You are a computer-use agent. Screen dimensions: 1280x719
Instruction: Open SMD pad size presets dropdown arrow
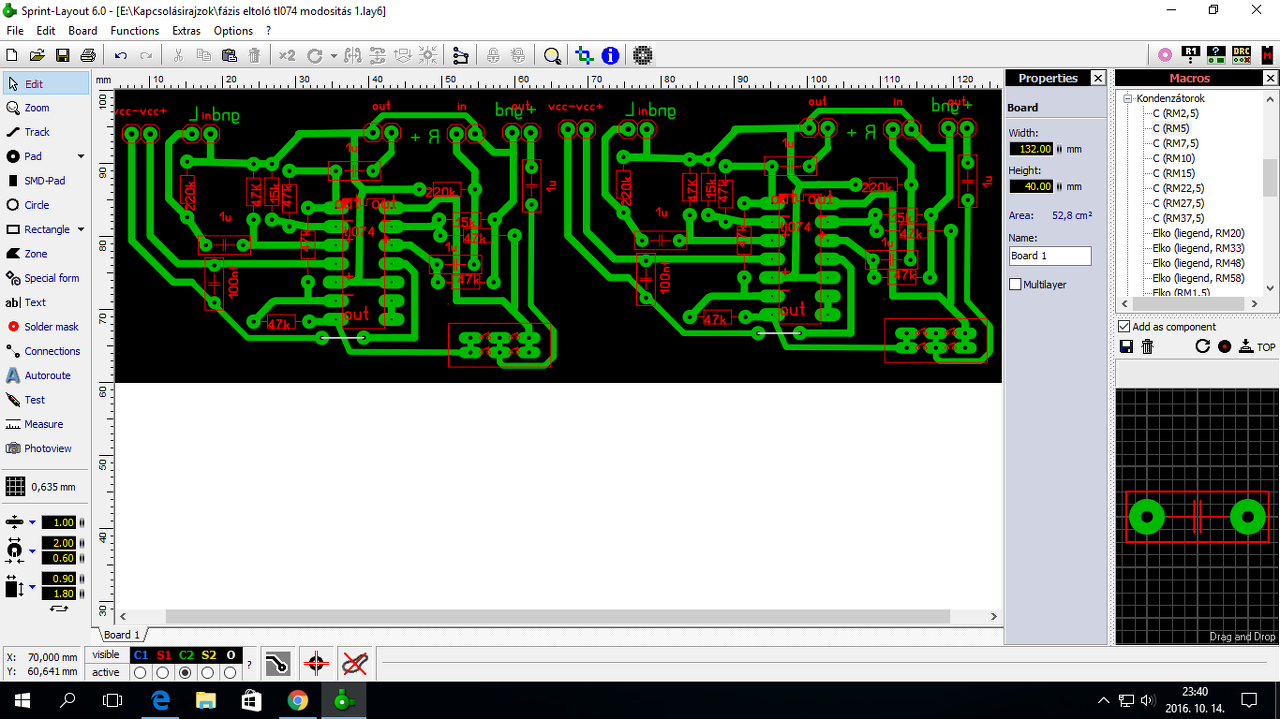coord(32,586)
